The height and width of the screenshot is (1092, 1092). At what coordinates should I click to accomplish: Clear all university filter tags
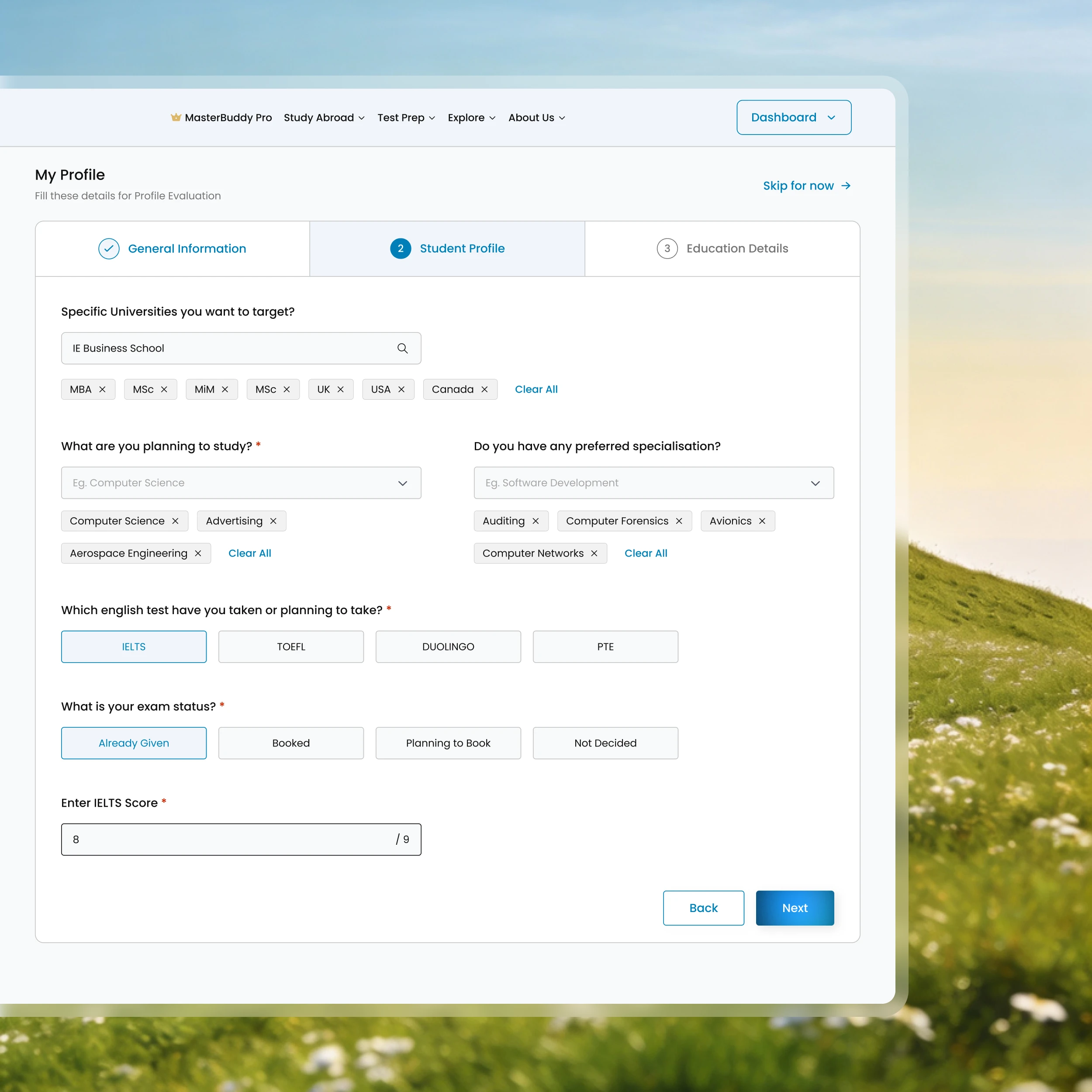[536, 390]
